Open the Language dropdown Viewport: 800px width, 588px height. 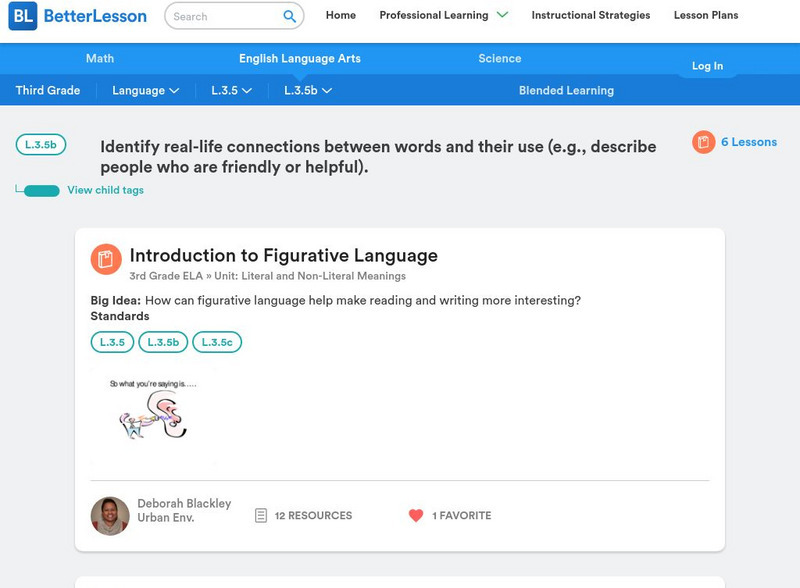tap(145, 90)
